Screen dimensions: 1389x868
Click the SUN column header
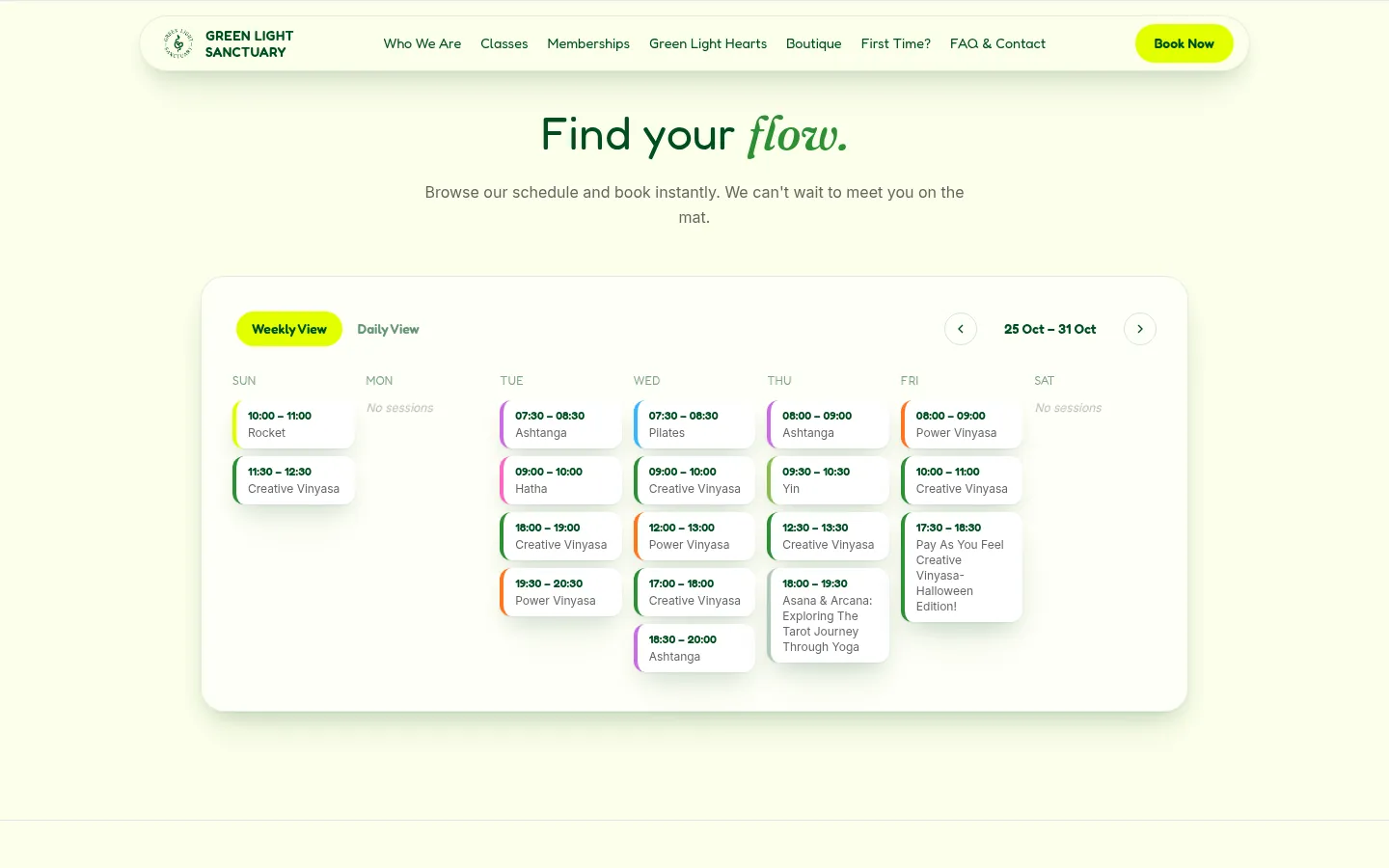244,381
